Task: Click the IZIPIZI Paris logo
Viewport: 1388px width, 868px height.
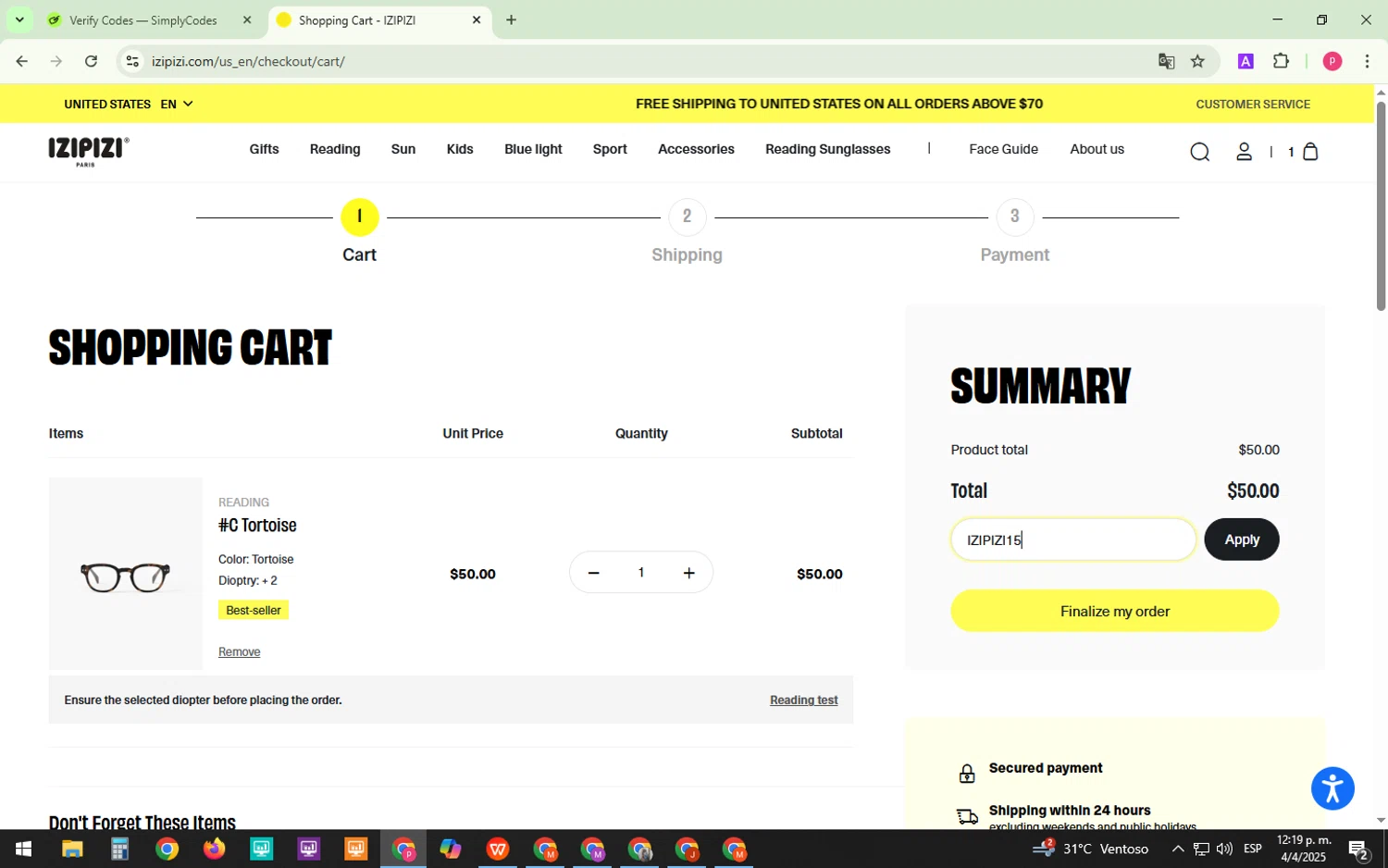Action: click(89, 152)
